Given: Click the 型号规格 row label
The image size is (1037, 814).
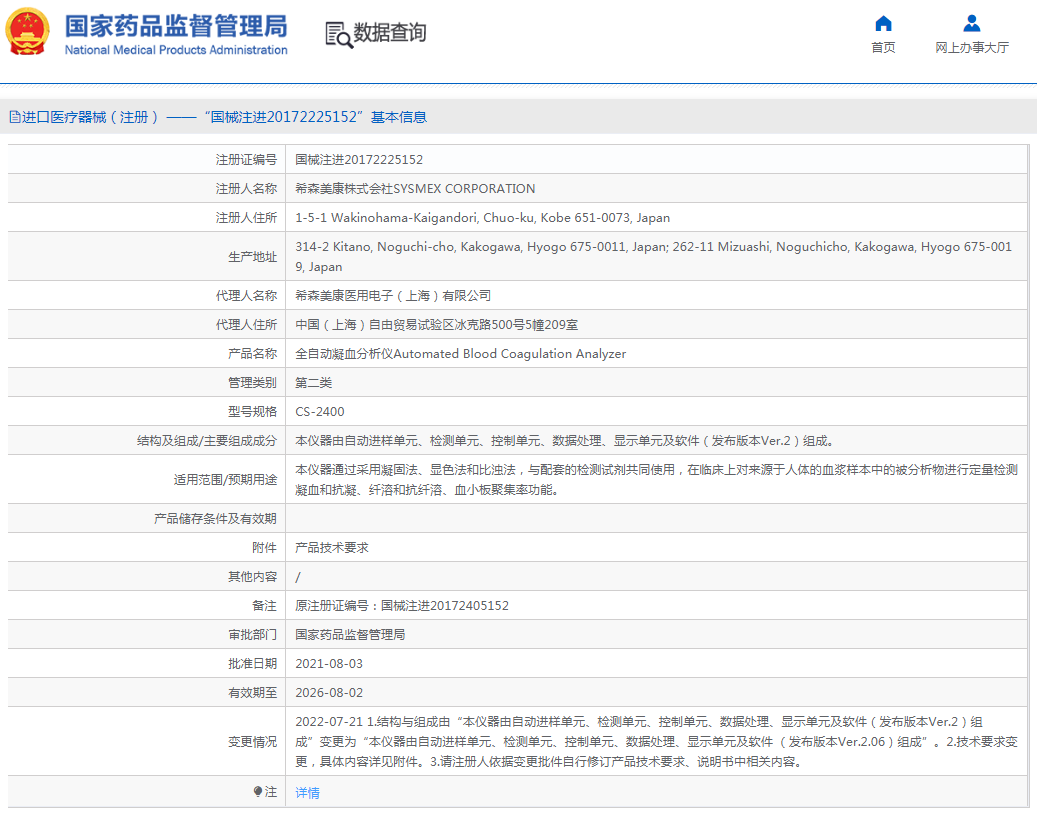Looking at the screenshot, I should (x=252, y=412).
